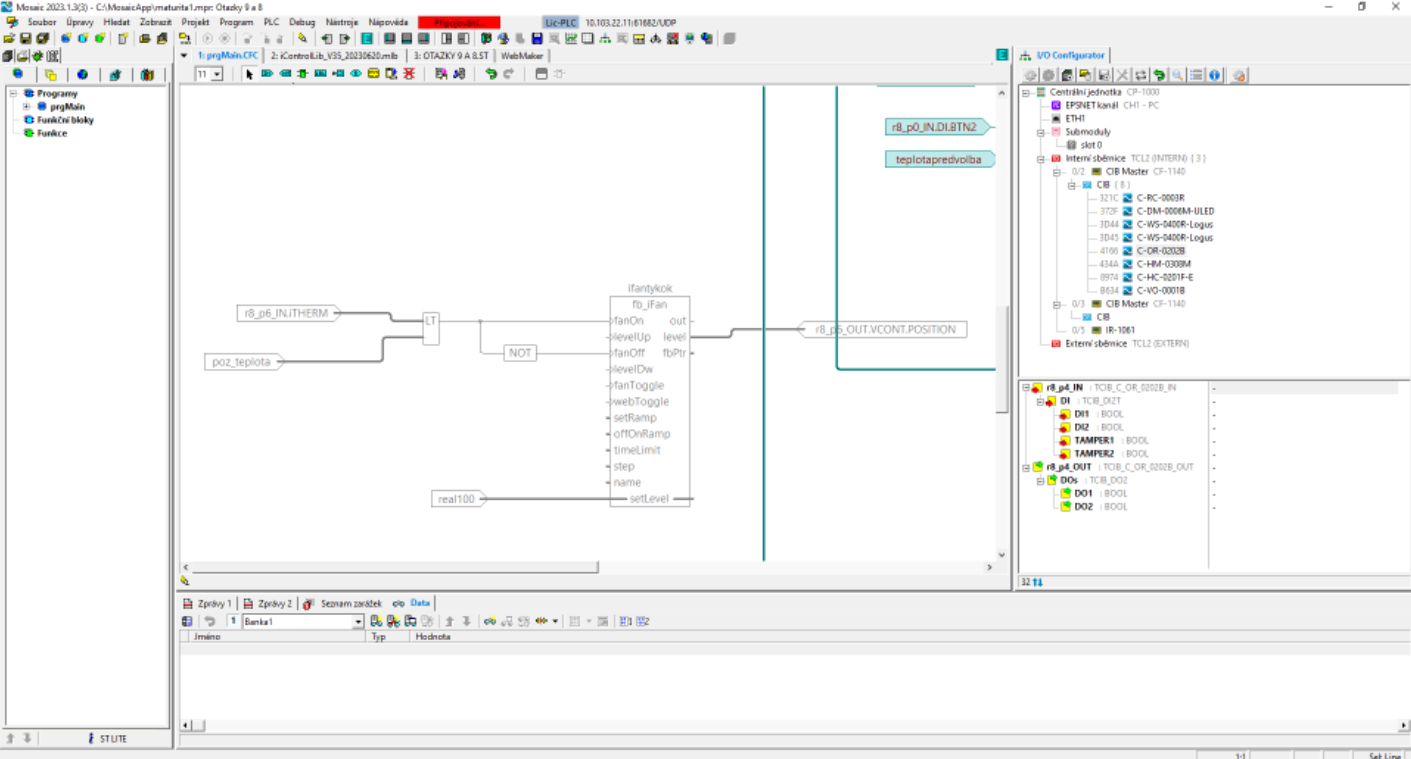
Task: Open the zoom level 11 dropdown
Action: pos(217,75)
